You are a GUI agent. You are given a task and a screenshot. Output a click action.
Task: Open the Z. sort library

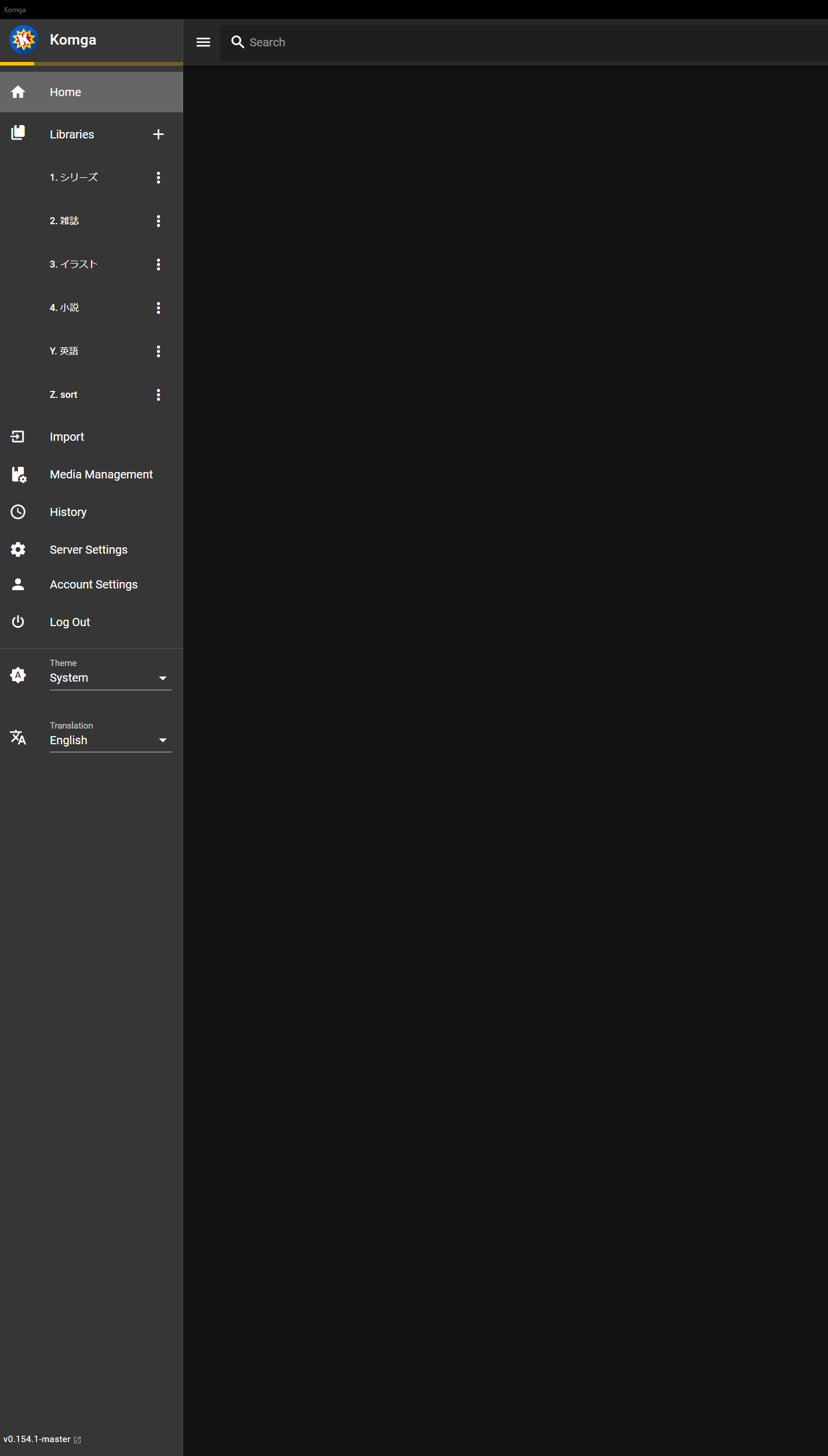(x=63, y=394)
